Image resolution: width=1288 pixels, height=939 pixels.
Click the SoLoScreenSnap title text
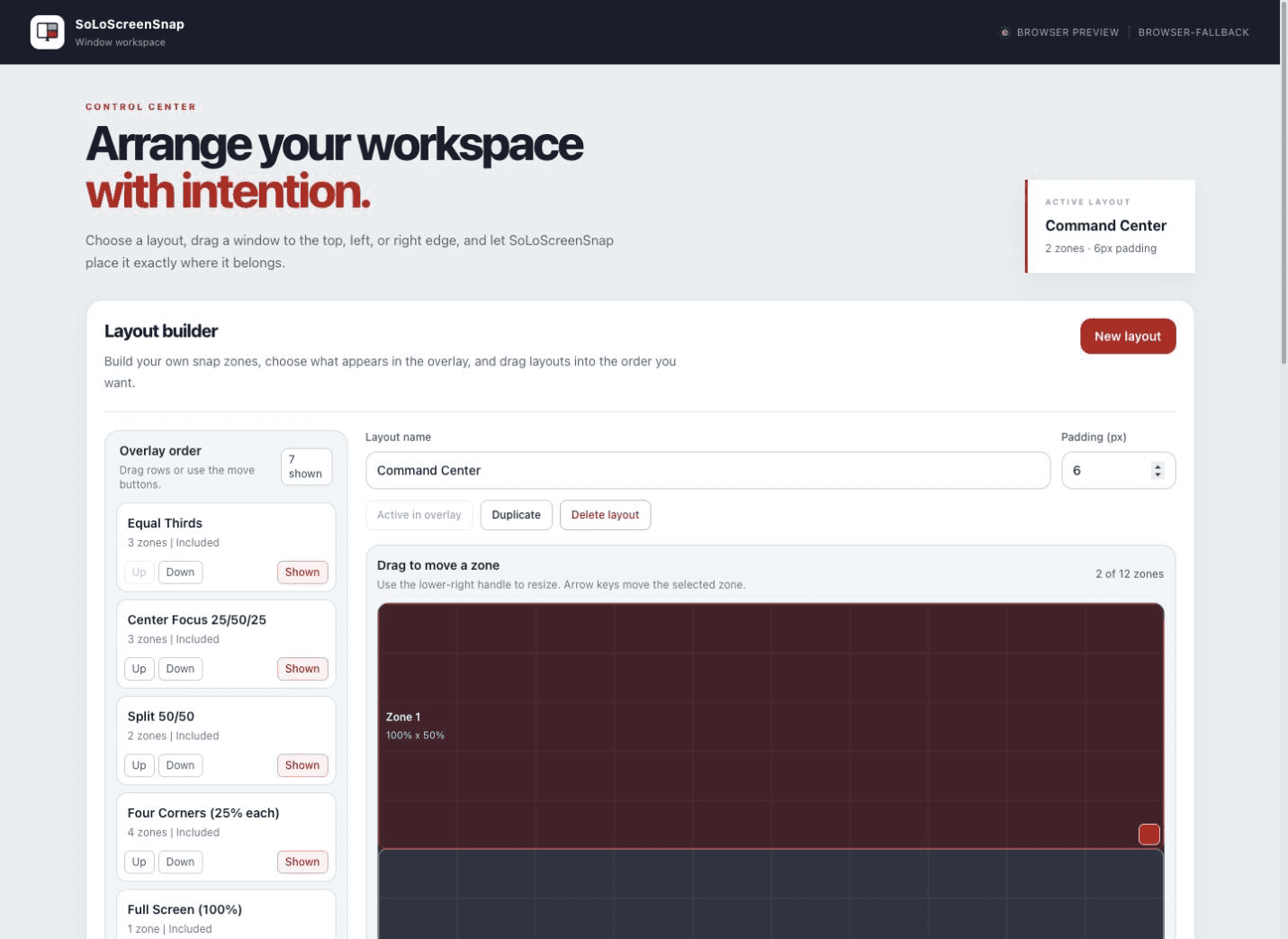click(x=130, y=24)
